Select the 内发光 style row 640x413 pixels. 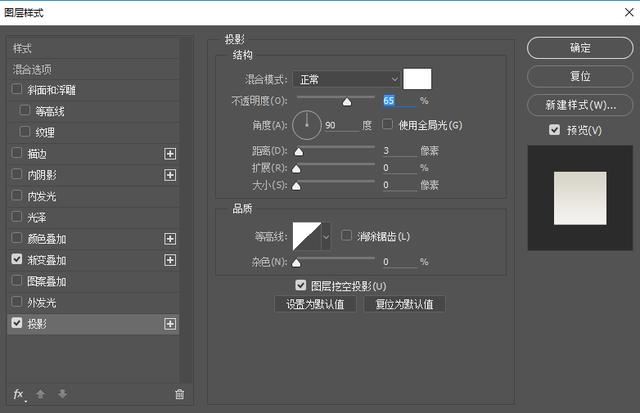coord(93,196)
